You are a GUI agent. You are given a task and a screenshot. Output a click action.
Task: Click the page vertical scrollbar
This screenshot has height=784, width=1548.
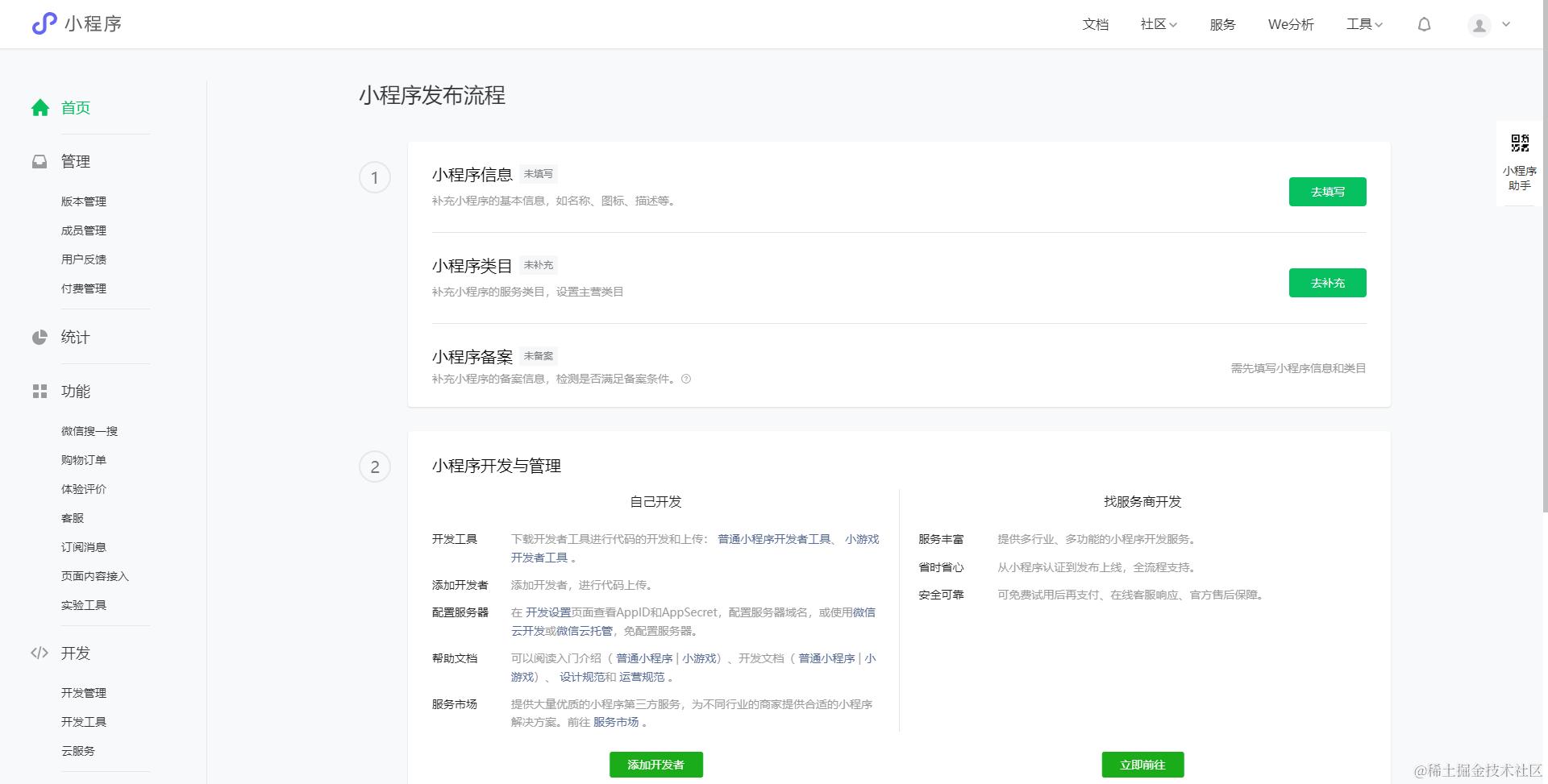click(x=1545, y=258)
